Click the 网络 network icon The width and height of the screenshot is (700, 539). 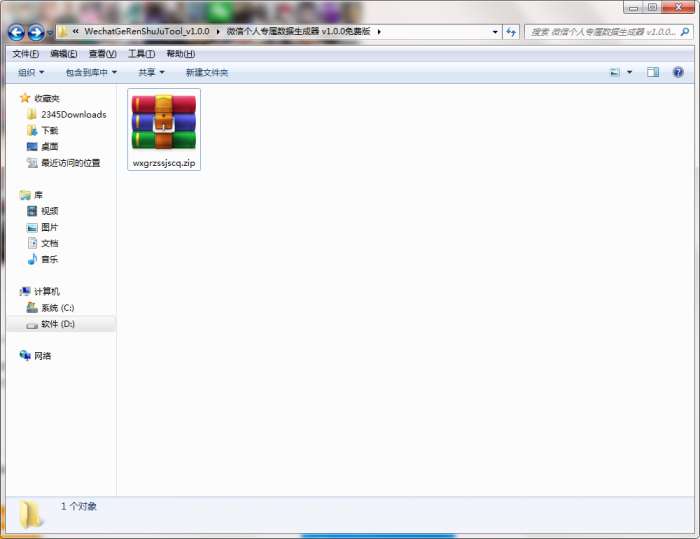click(25, 355)
